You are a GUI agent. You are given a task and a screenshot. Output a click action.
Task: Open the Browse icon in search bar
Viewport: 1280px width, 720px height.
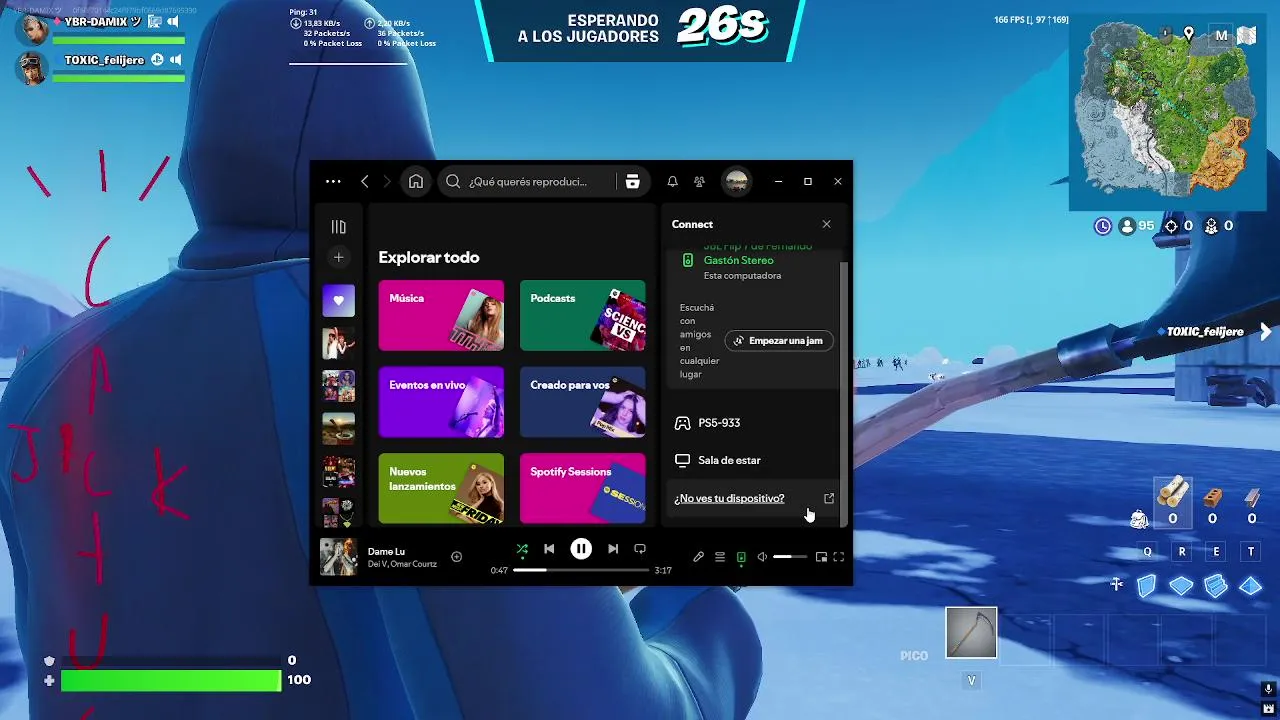[x=632, y=181]
